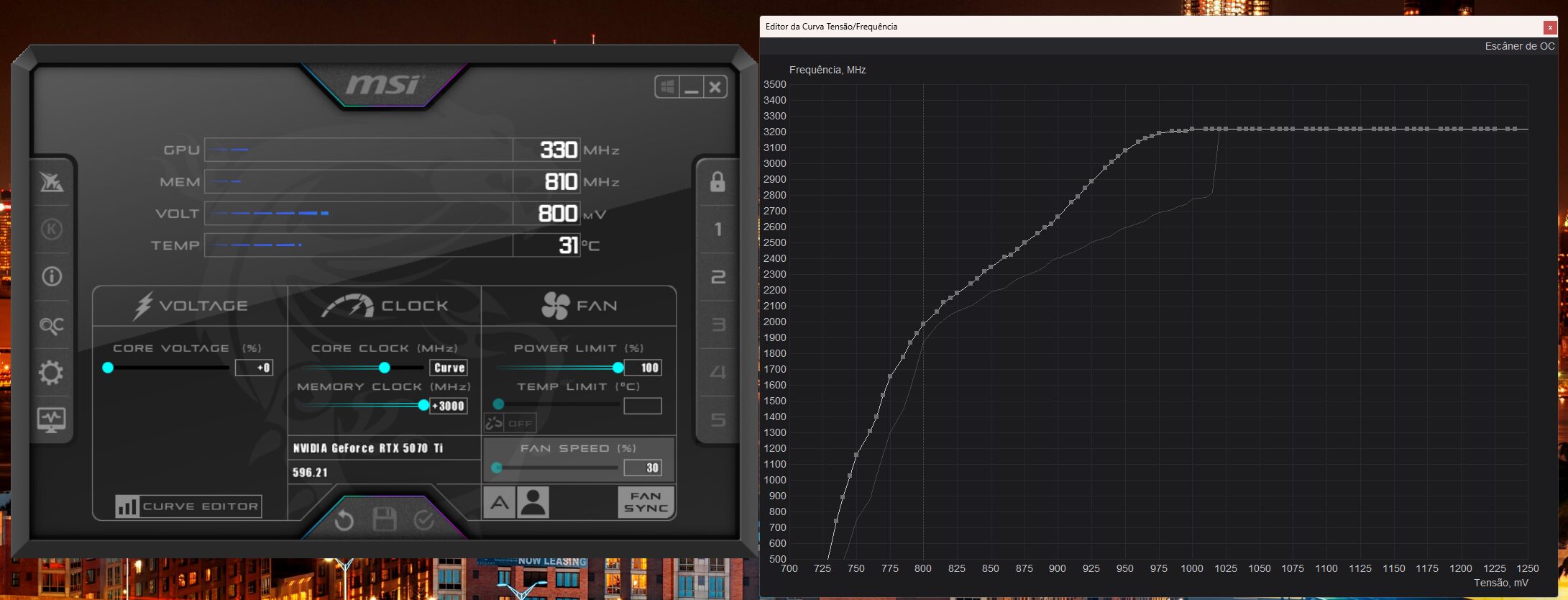Viewport: 1568px width, 600px height.
Task: Open the Kombustor stress test icon
Action: tap(51, 229)
